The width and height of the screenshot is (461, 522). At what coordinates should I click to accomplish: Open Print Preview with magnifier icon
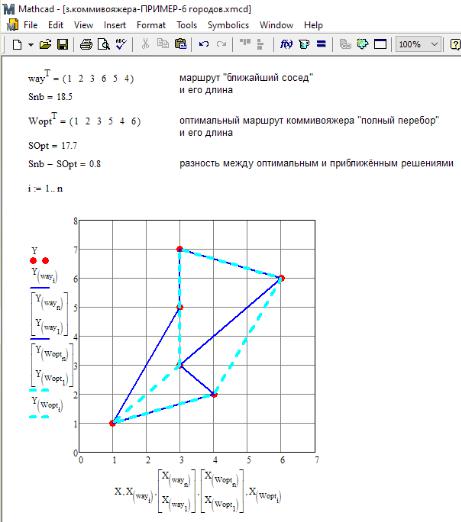pos(104,44)
